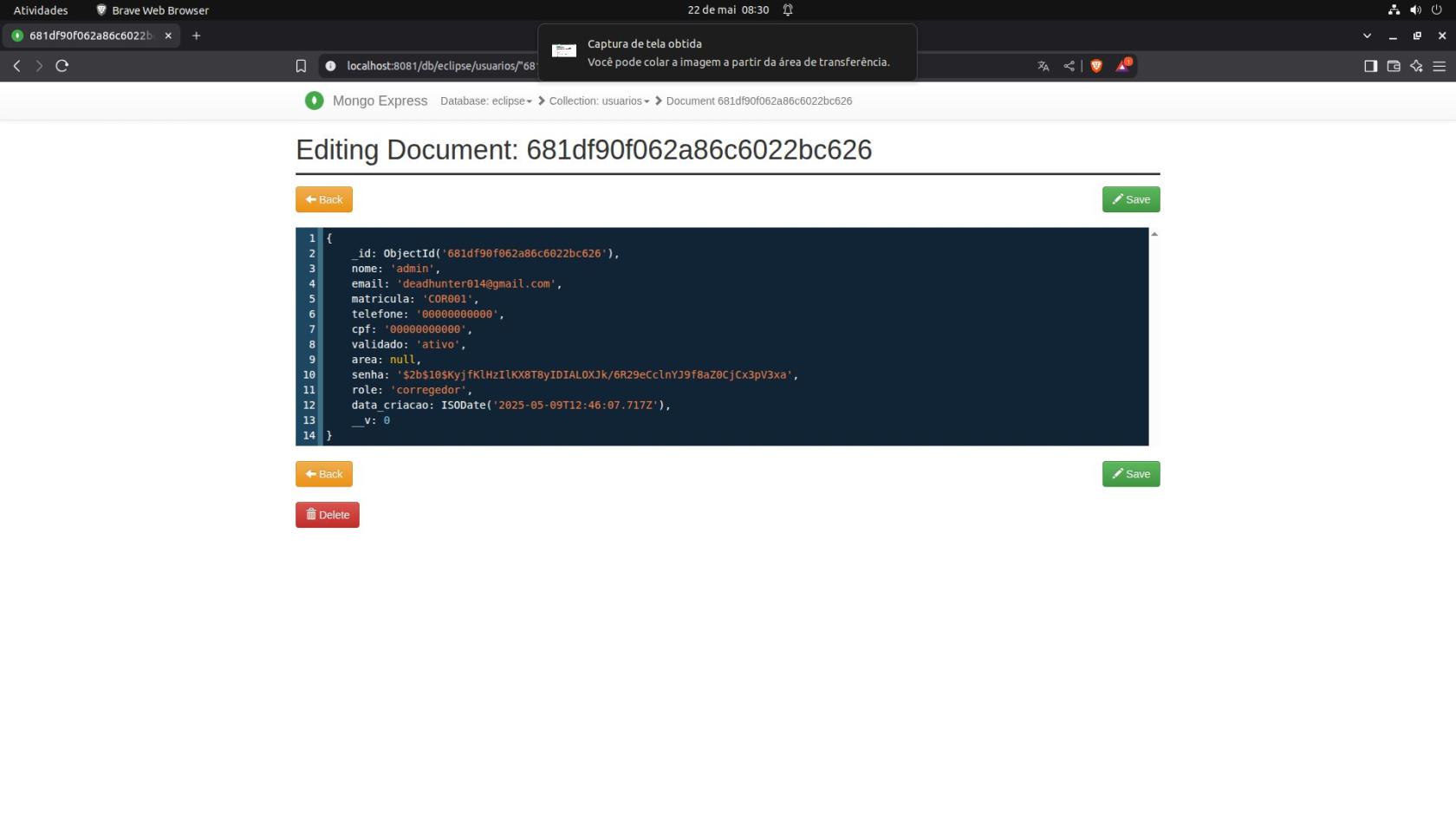Open the Brave Web Browser app menu
Screen dimensions: 1456x819
pos(153,10)
